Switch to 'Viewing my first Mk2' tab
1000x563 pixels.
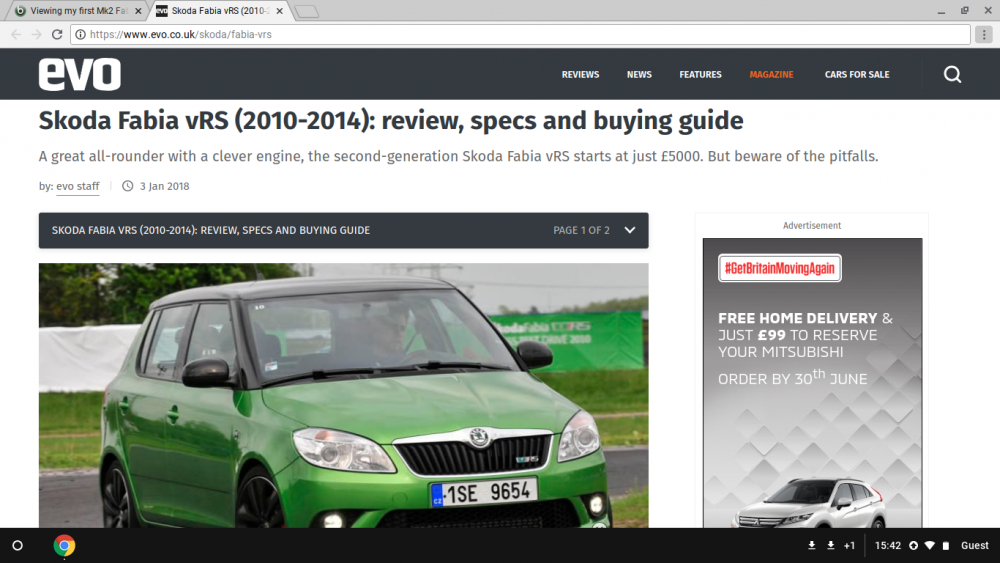click(x=75, y=11)
